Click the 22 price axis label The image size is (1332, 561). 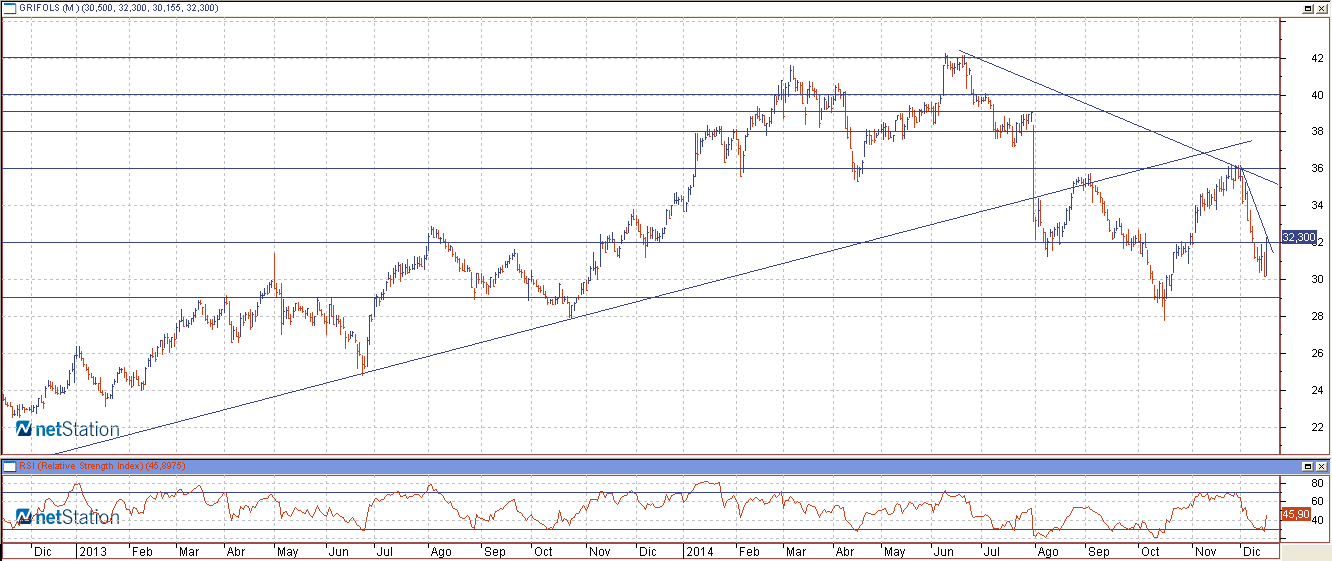1316,427
